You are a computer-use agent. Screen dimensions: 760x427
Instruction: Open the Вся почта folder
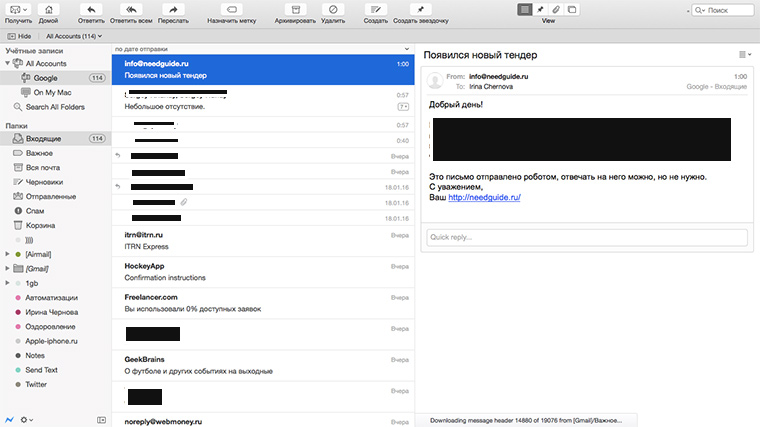[x=55, y=167]
